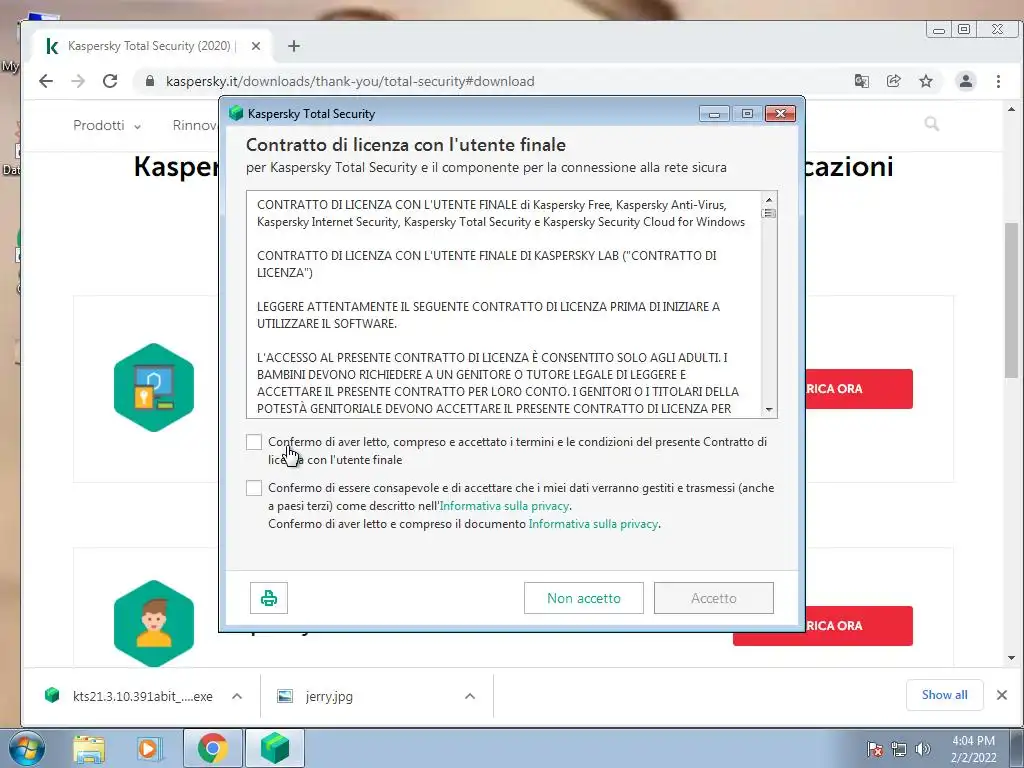
Task: Click the Accetto button
Action: [714, 598]
